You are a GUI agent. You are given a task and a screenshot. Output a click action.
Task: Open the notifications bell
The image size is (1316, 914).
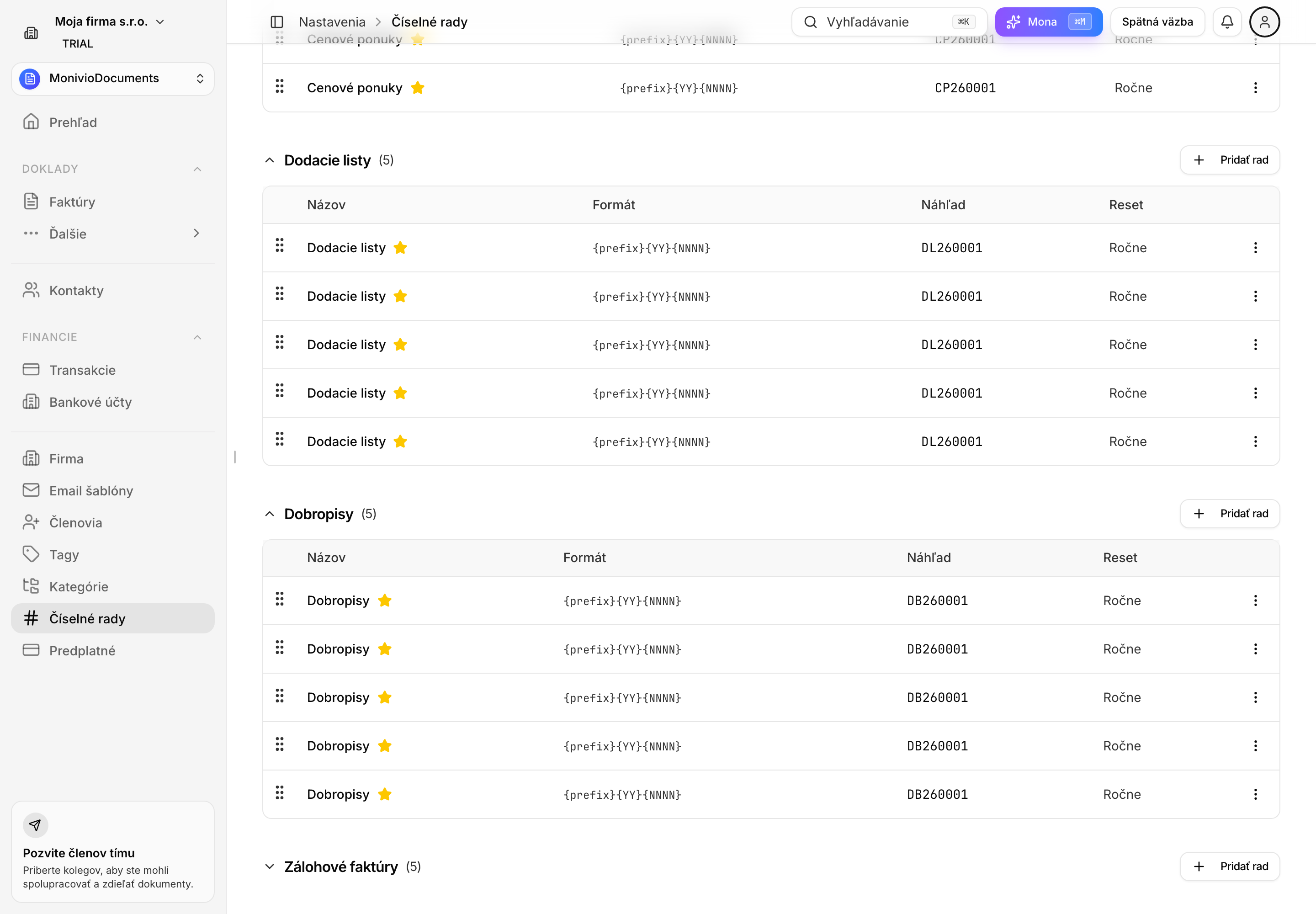tap(1226, 22)
